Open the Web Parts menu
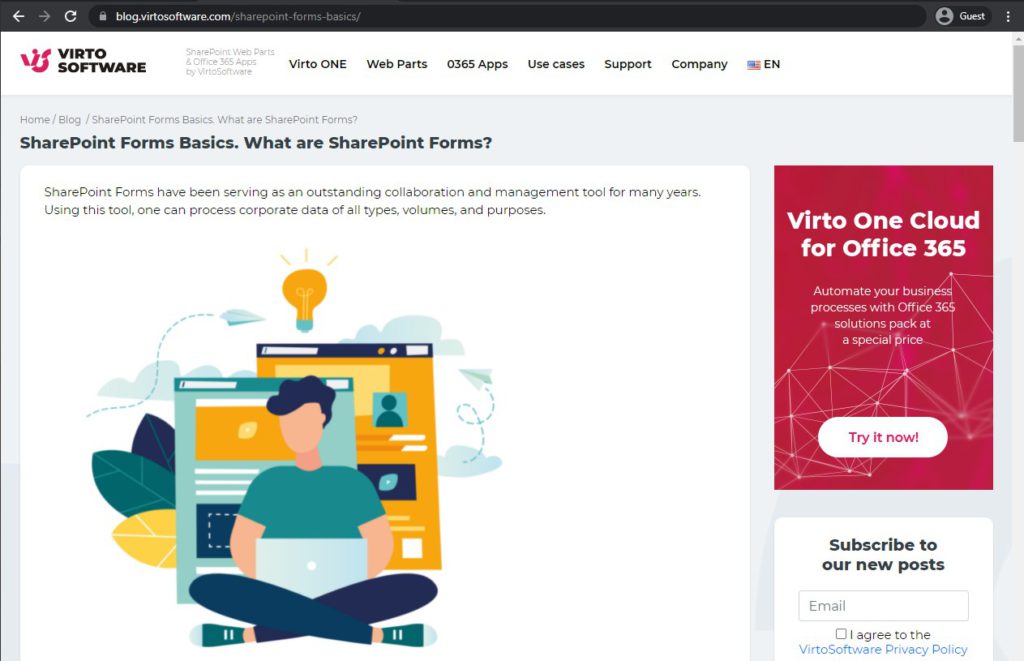1024x661 pixels. [x=396, y=64]
